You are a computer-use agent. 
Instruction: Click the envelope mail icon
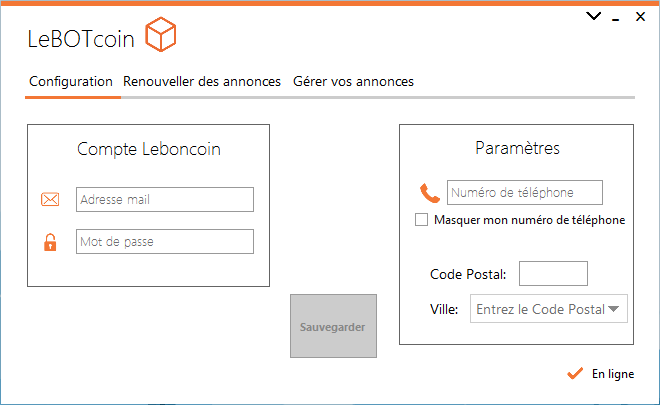[50, 199]
